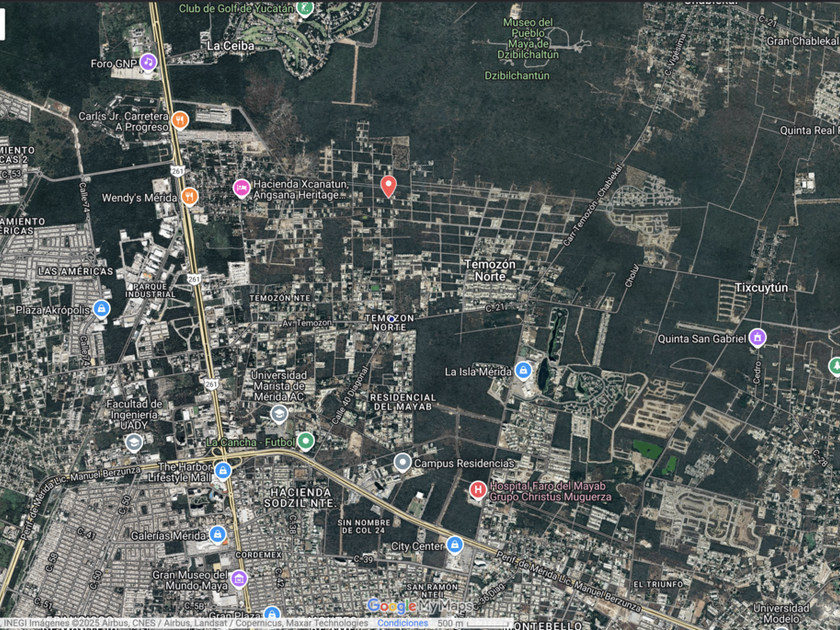Click the Plaza Akrópolis text label
This screenshot has width=840, height=630.
tap(52, 310)
